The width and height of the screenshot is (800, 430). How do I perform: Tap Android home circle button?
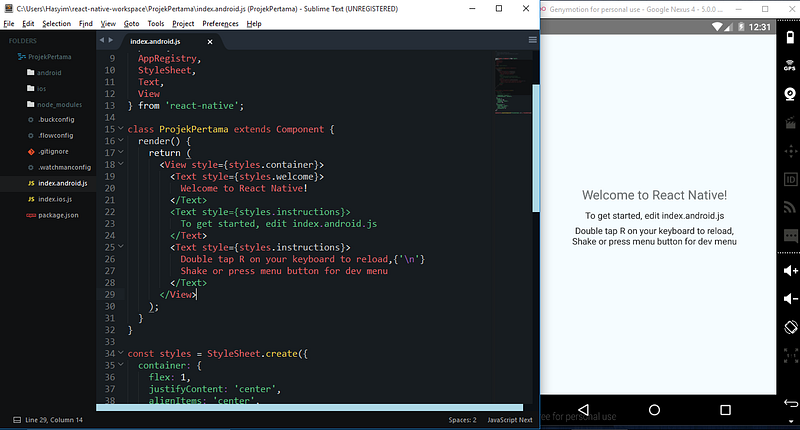coord(654,410)
